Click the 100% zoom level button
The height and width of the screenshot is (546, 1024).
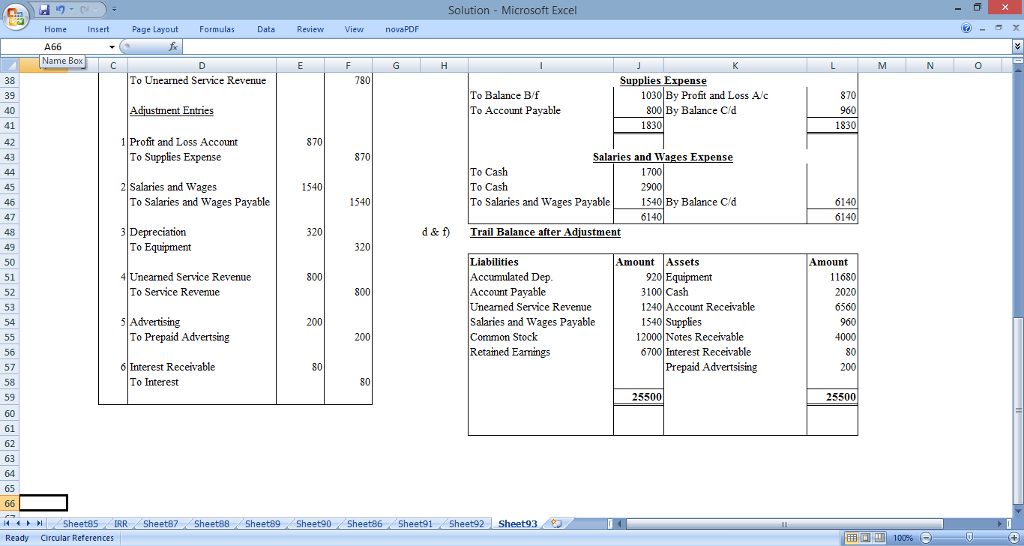click(903, 538)
